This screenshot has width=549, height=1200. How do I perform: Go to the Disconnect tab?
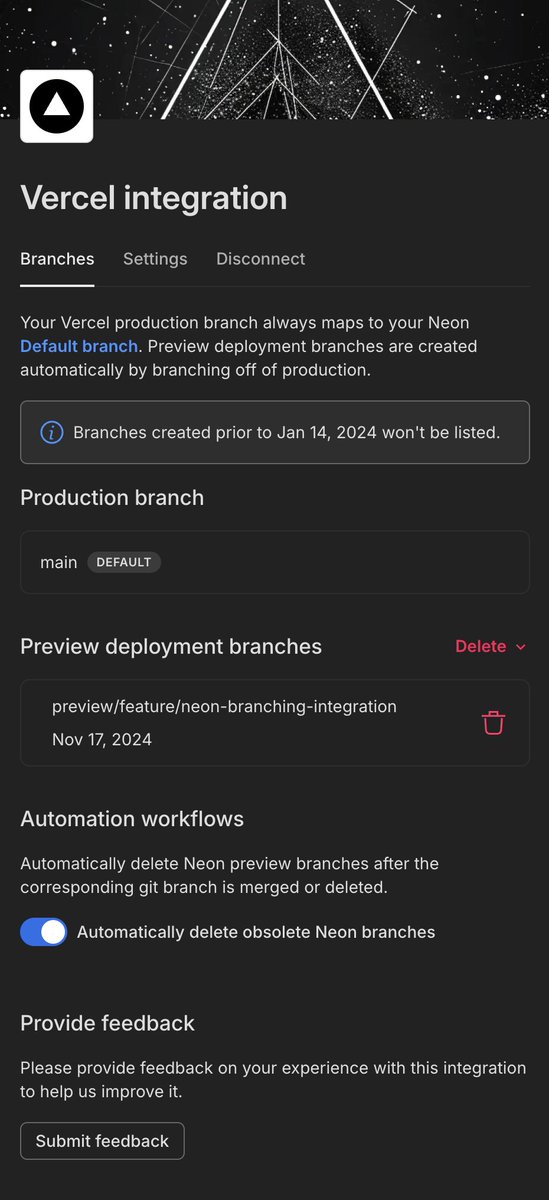pos(261,259)
